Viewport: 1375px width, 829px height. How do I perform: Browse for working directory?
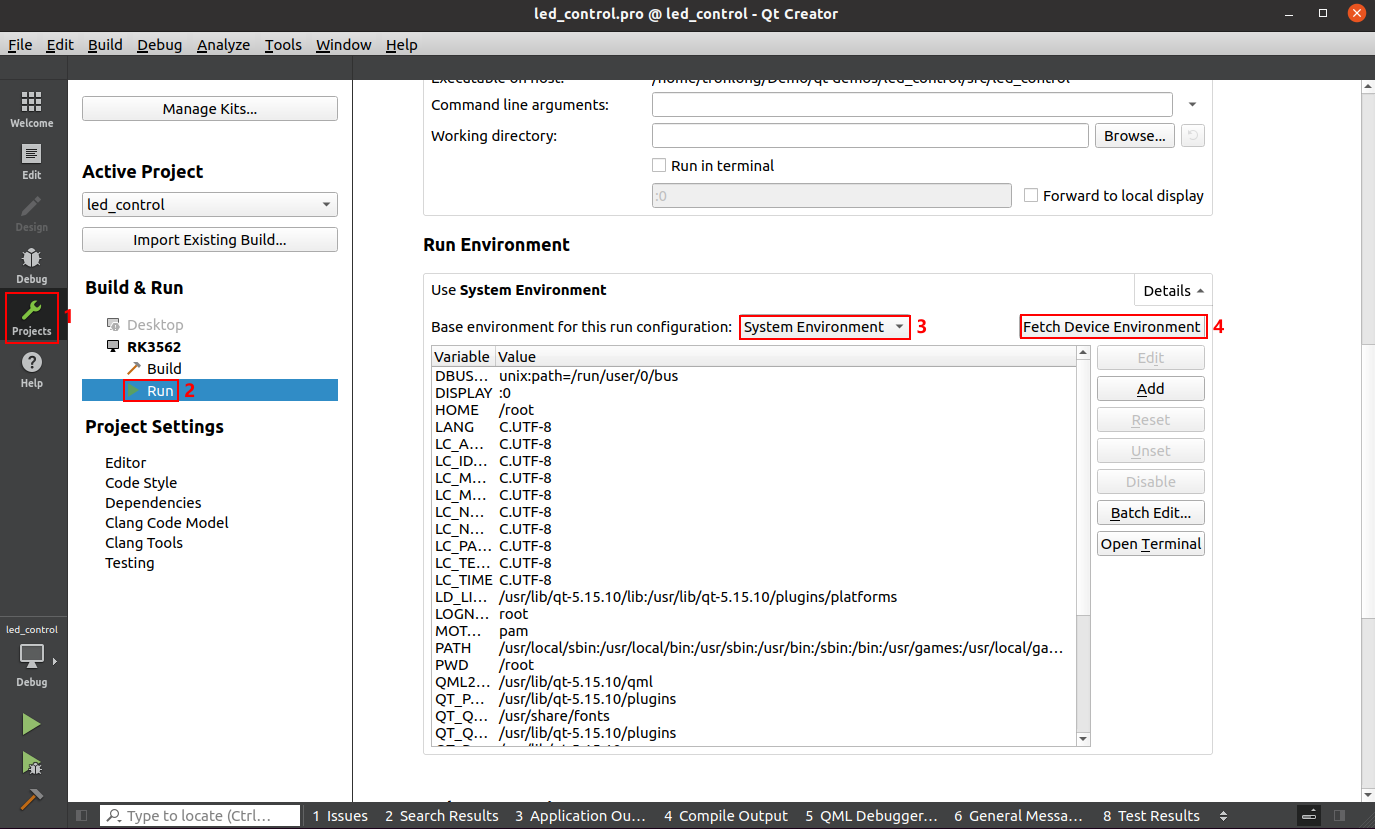[1135, 136]
